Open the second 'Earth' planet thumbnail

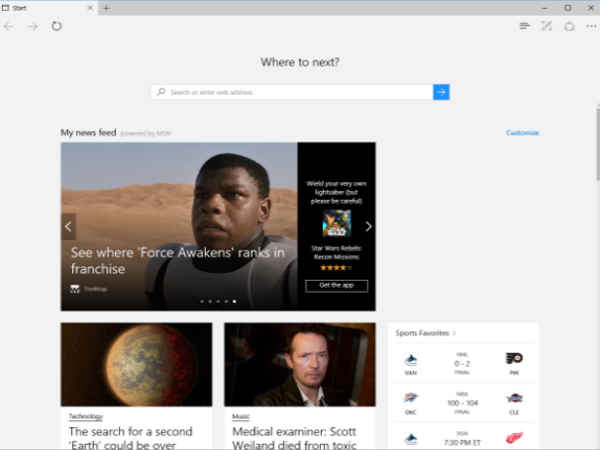pos(136,364)
